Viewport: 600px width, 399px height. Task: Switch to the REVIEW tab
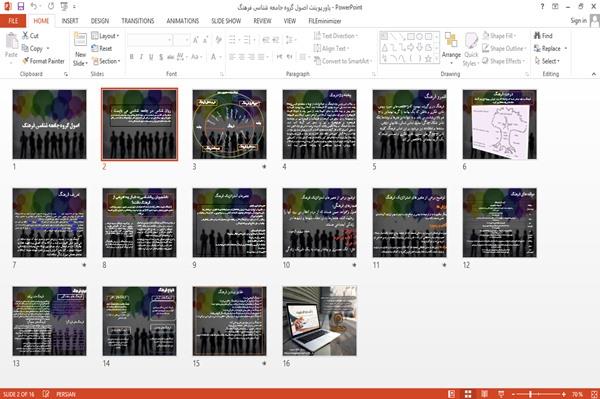262,21
